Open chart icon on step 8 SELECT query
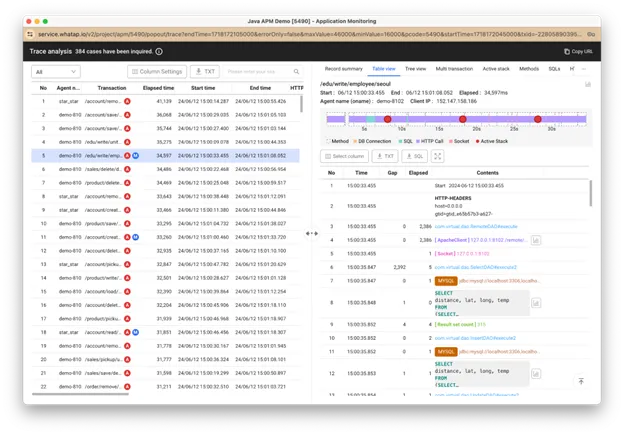 (536, 303)
